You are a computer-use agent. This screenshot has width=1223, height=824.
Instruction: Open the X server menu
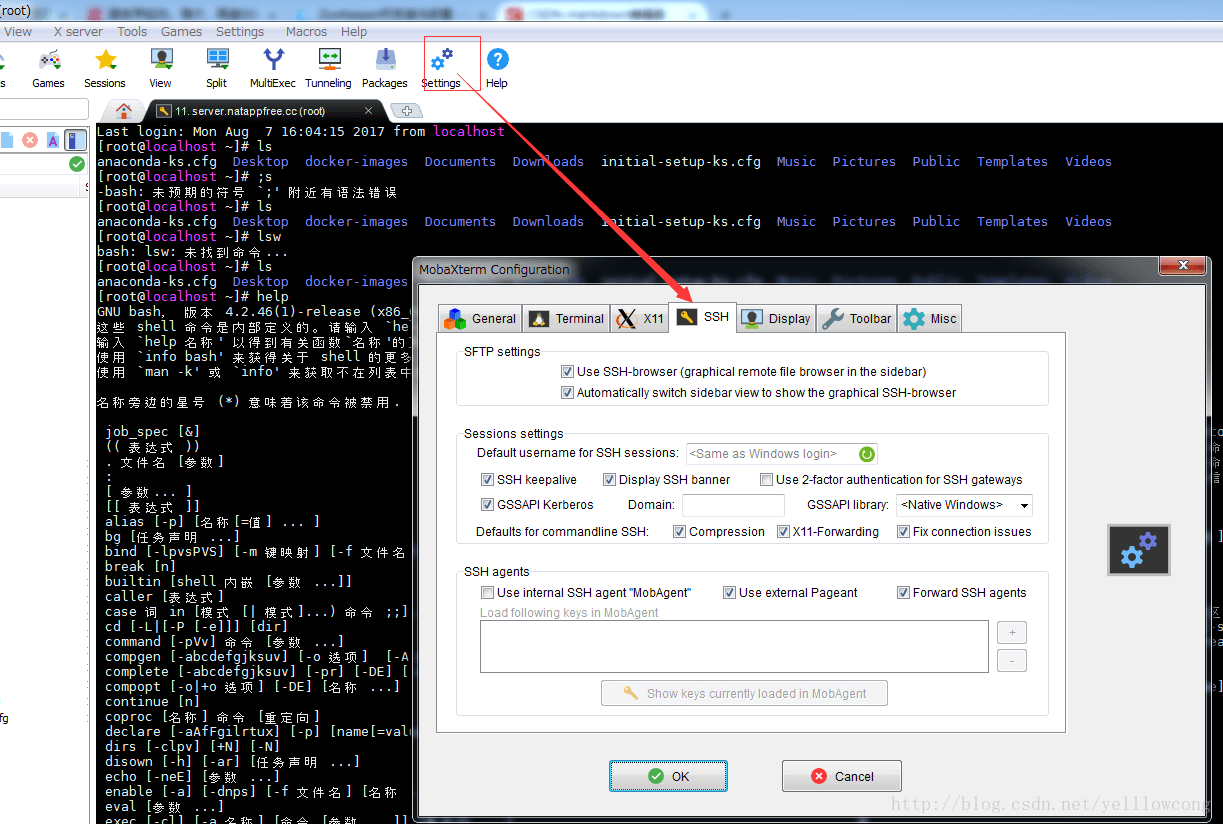coord(78,32)
